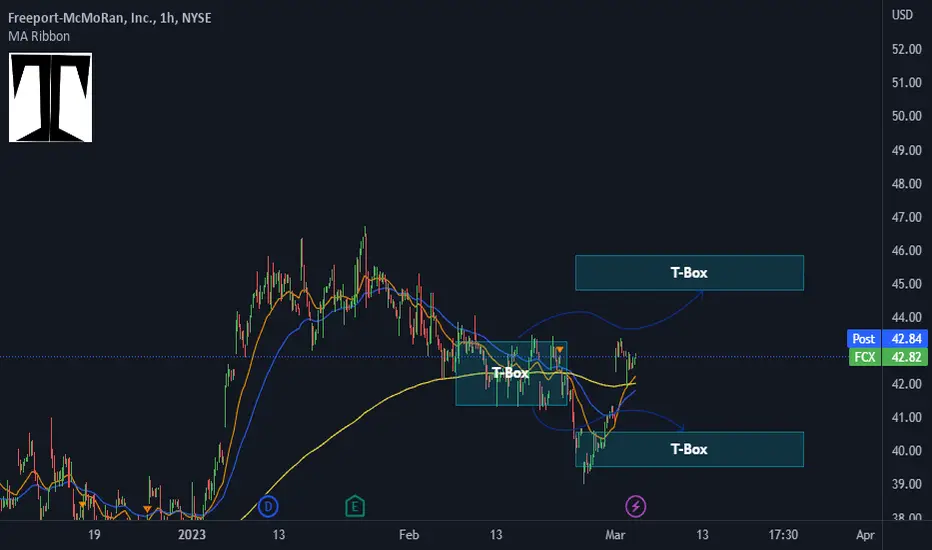Image resolution: width=932 pixels, height=550 pixels.
Task: Click the orange triangle marker inside middle T-Box
Action: (x=559, y=350)
